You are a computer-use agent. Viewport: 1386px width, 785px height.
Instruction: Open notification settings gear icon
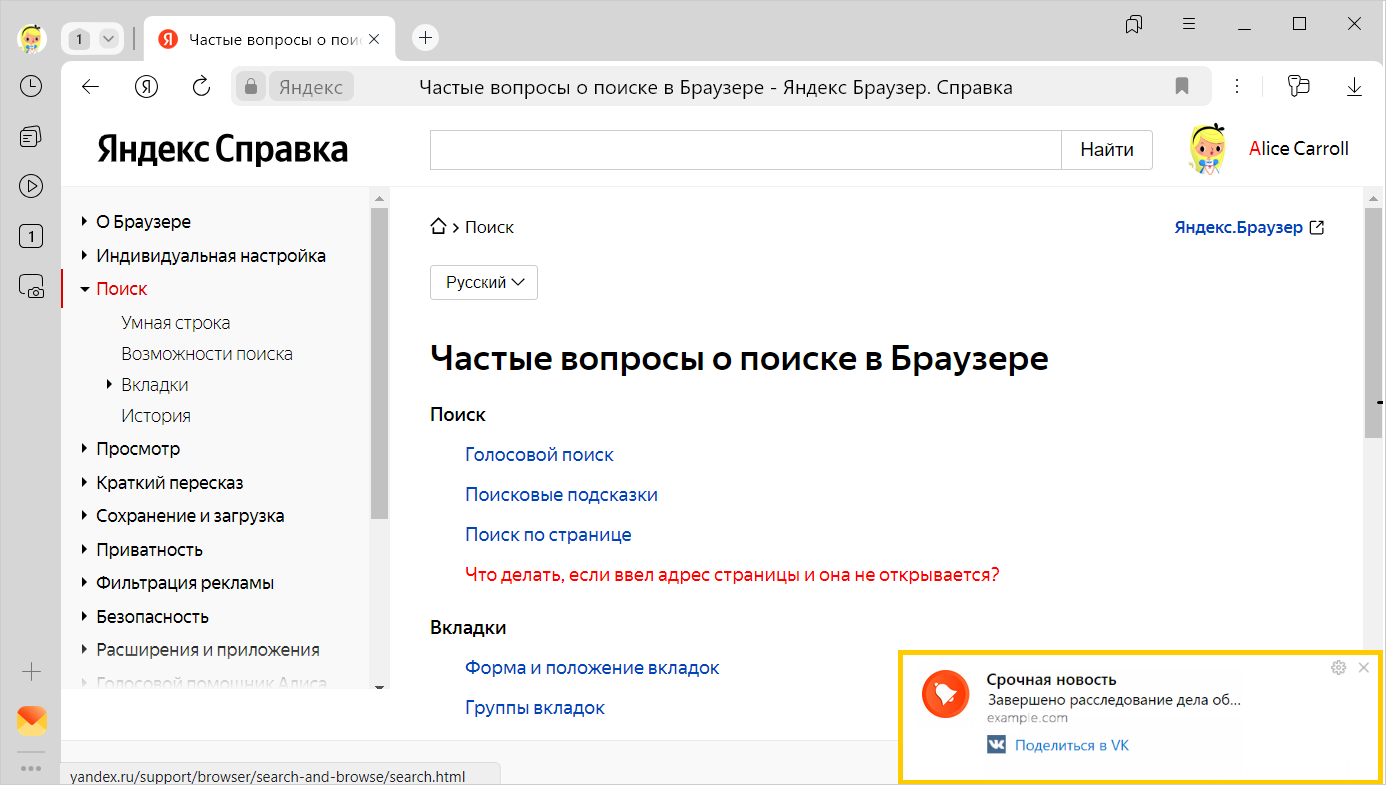click(x=1338, y=668)
